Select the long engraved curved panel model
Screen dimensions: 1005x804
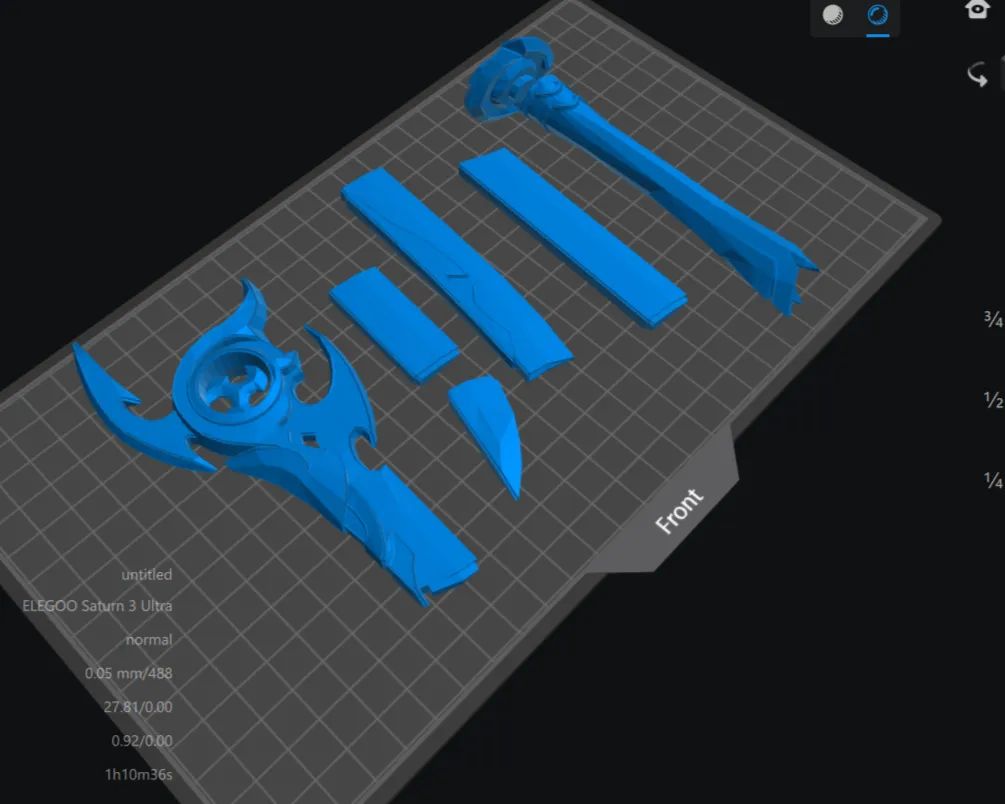[455, 272]
